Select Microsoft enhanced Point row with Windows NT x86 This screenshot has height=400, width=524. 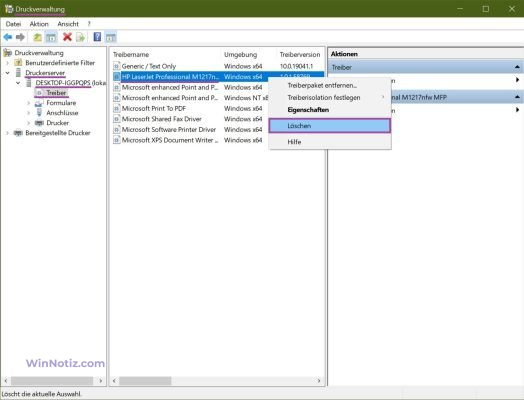pyautogui.click(x=190, y=98)
